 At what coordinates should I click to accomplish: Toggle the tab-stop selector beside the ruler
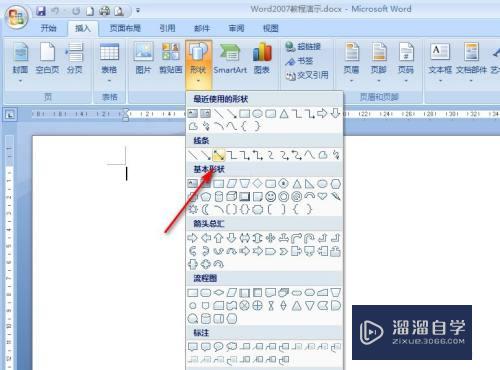(10, 115)
